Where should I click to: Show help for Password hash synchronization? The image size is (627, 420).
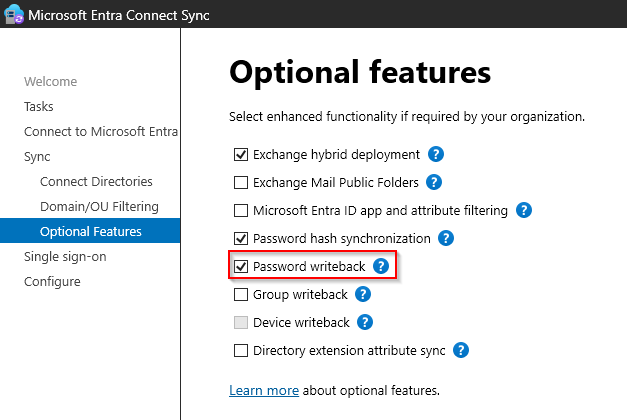pos(446,239)
